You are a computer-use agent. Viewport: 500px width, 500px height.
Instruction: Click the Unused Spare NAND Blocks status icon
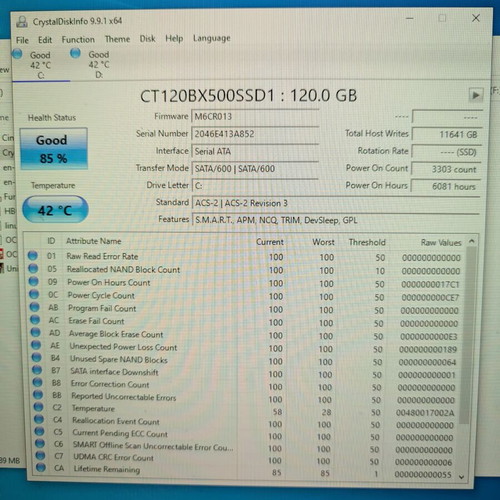pos(37,357)
